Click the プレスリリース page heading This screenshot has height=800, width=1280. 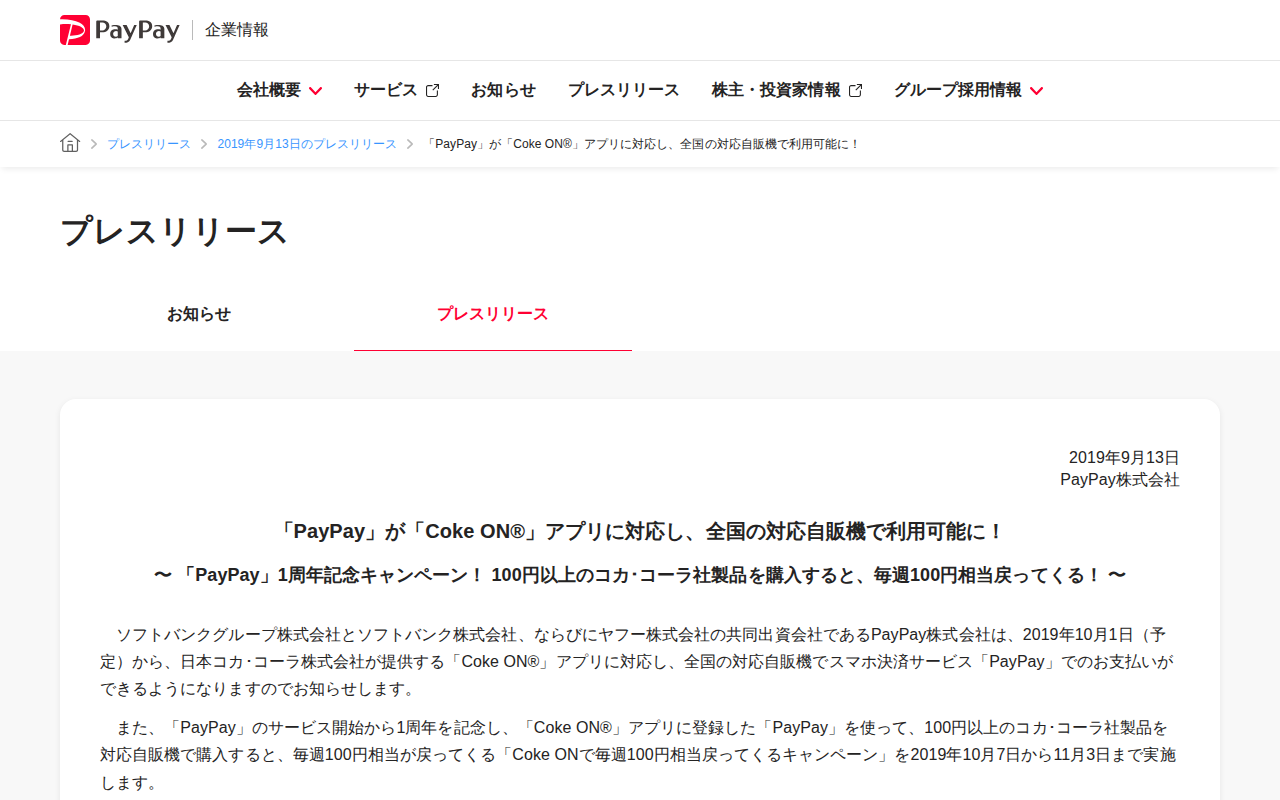tap(174, 232)
